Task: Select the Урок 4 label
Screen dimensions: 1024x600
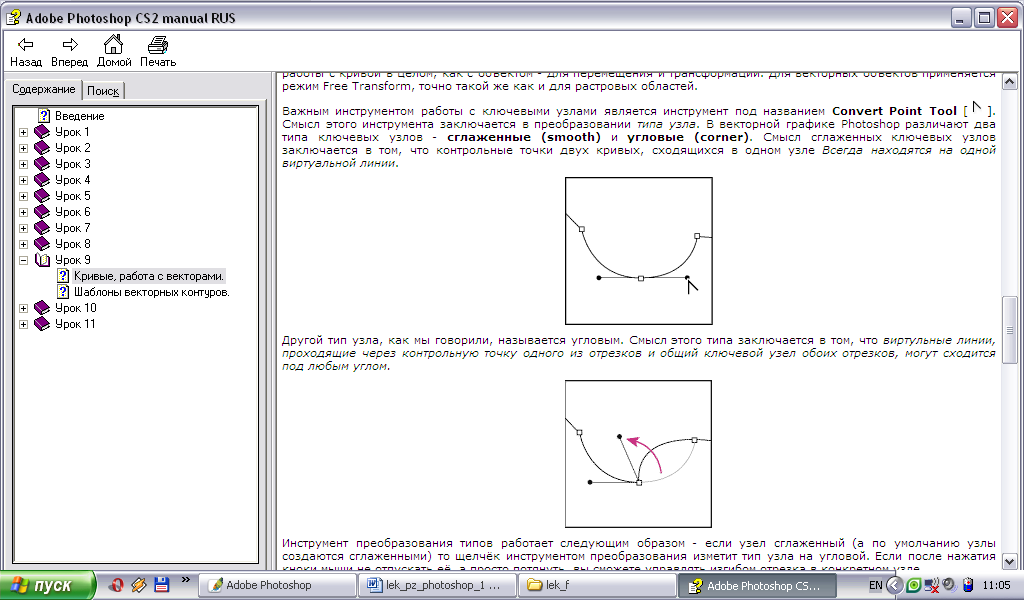Action: pyautogui.click(x=72, y=180)
